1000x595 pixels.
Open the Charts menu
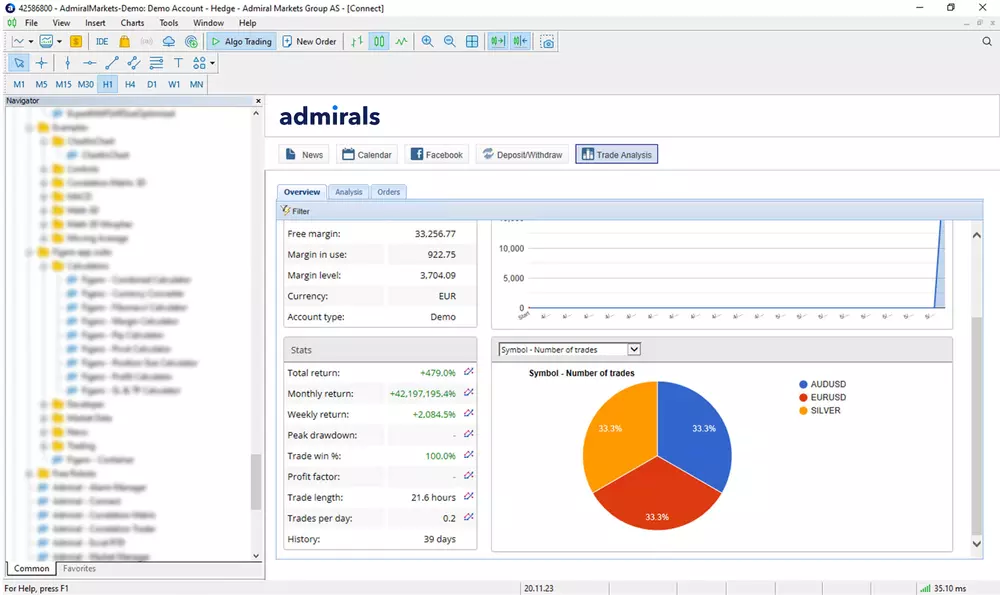tap(132, 22)
